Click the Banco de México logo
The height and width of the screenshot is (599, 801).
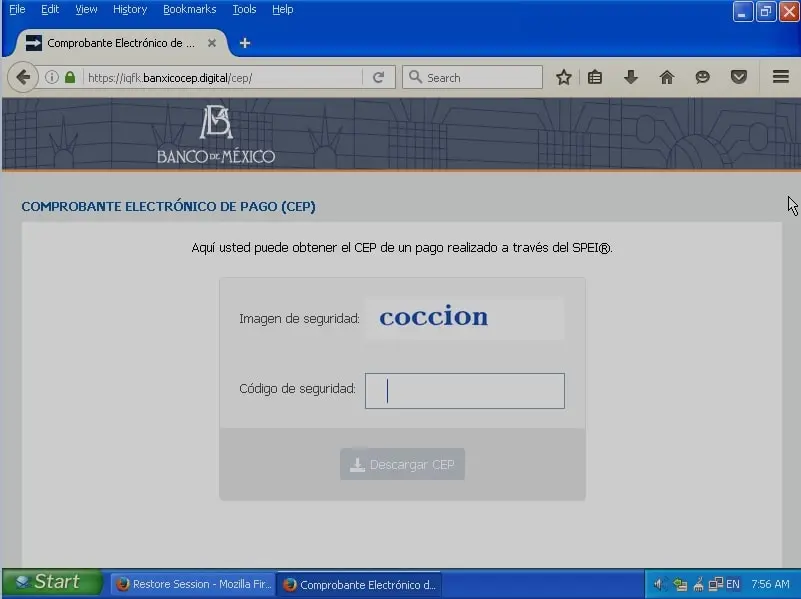click(216, 134)
